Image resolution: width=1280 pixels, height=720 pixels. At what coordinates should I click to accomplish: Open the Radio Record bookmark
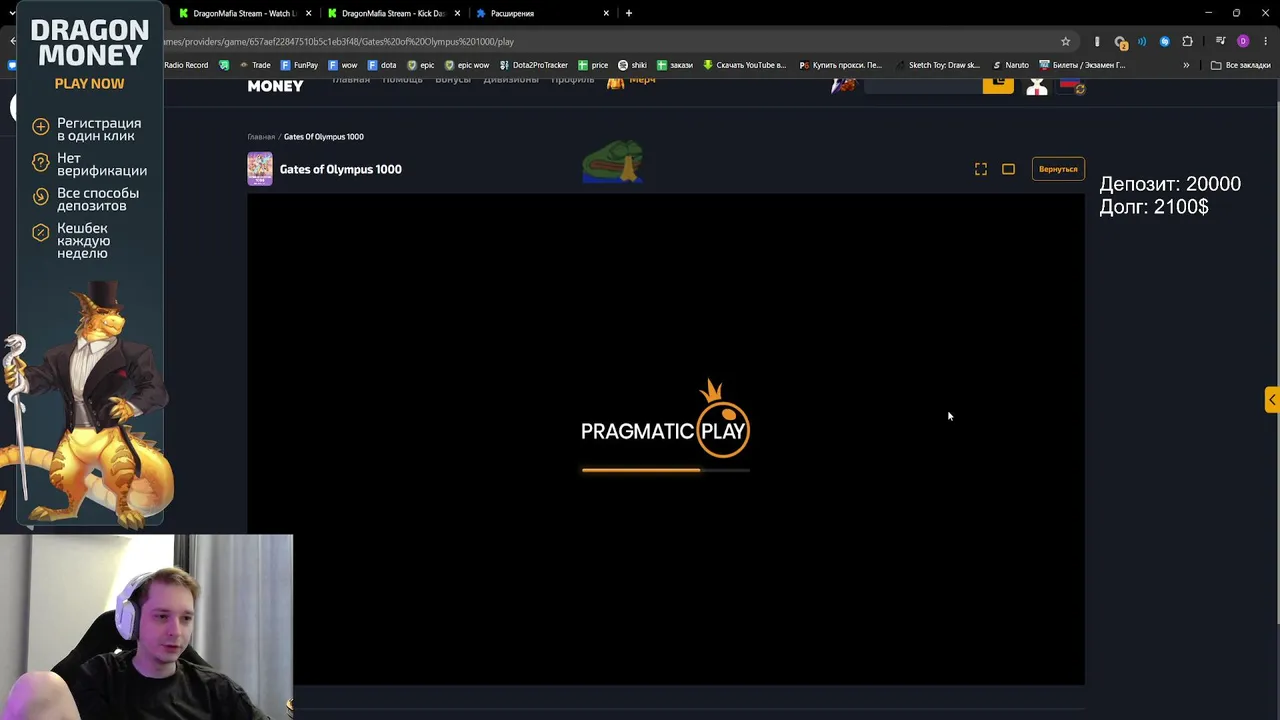(186, 65)
